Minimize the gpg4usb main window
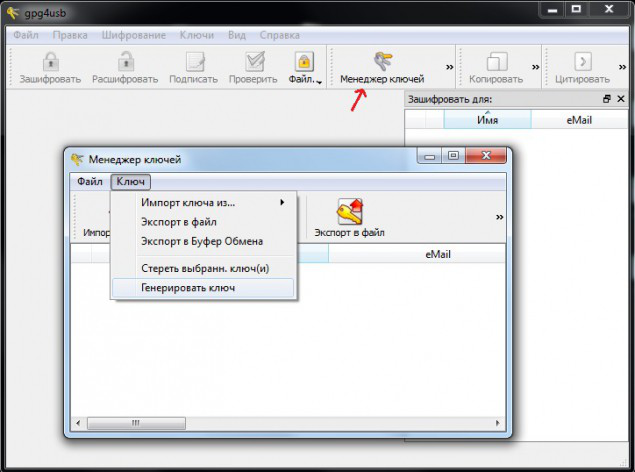Viewport: 635px width, 472px height. pyautogui.click(x=552, y=10)
